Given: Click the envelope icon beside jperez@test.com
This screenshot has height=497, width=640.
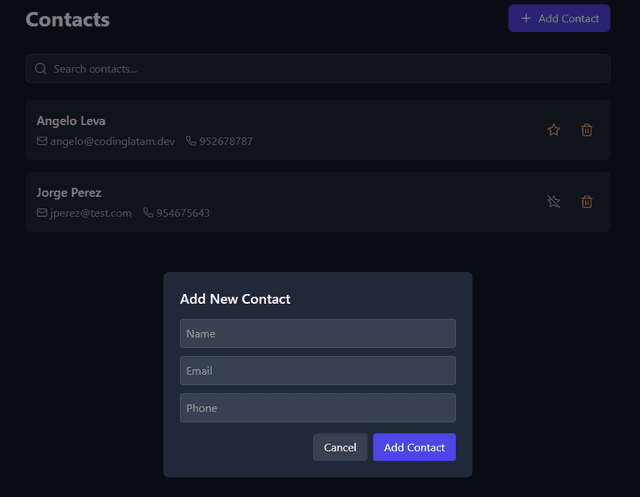Looking at the screenshot, I should [x=42, y=213].
